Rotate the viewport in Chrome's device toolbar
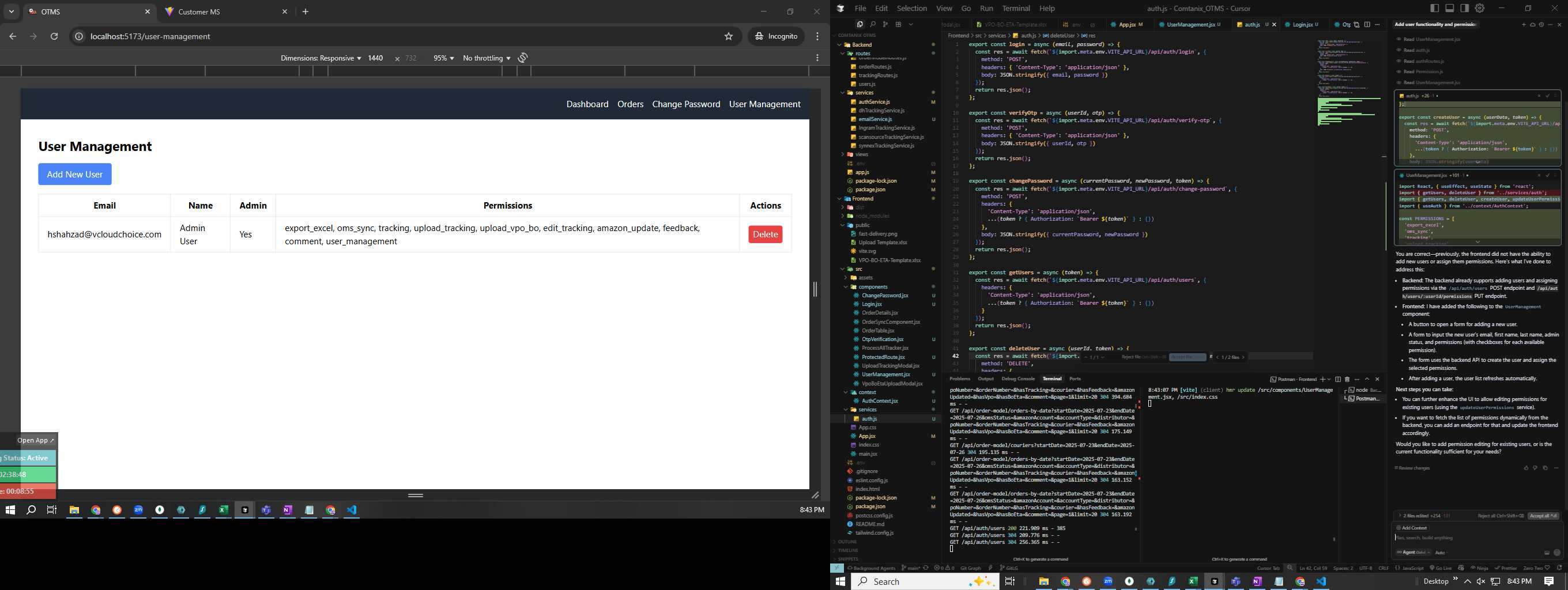1568x590 pixels. tap(523, 58)
